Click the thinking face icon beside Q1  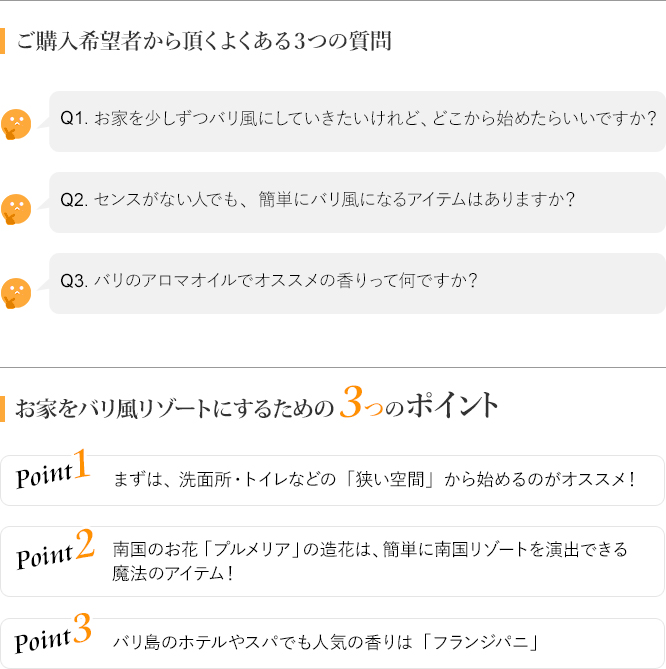click(x=16, y=124)
